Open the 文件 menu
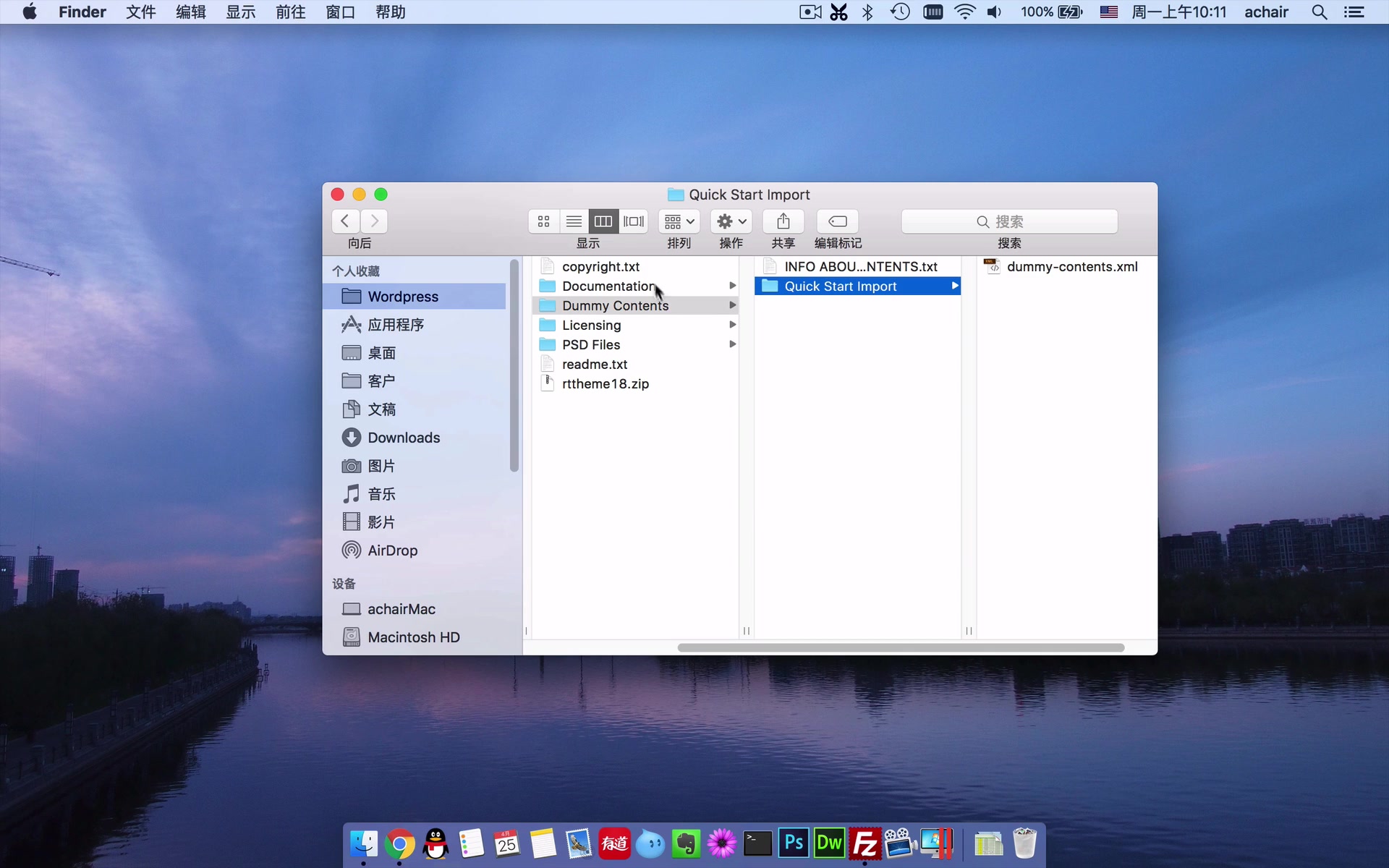Screen dimensions: 1389x868 point(141,12)
